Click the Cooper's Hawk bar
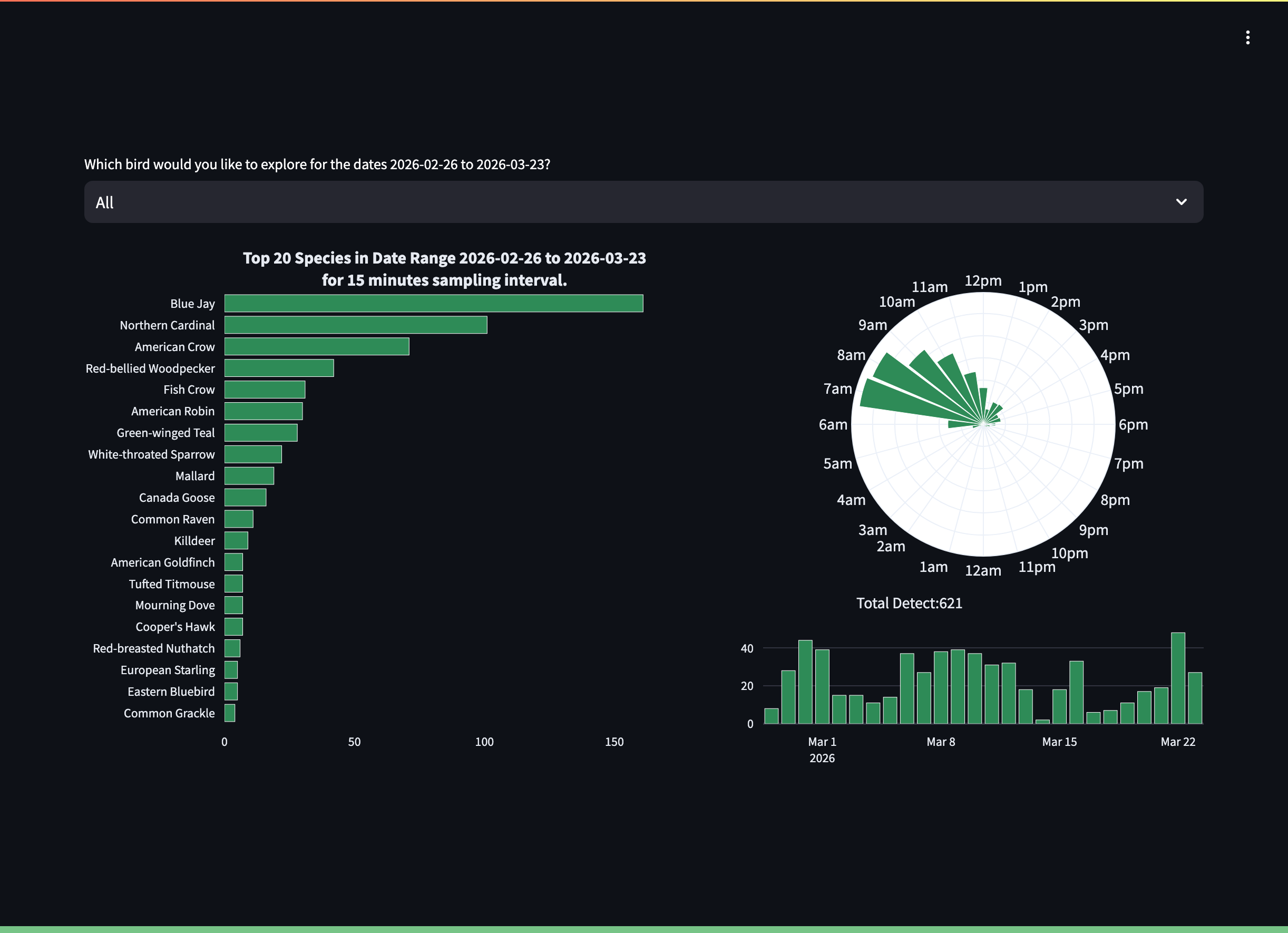1288x933 pixels. 234,626
